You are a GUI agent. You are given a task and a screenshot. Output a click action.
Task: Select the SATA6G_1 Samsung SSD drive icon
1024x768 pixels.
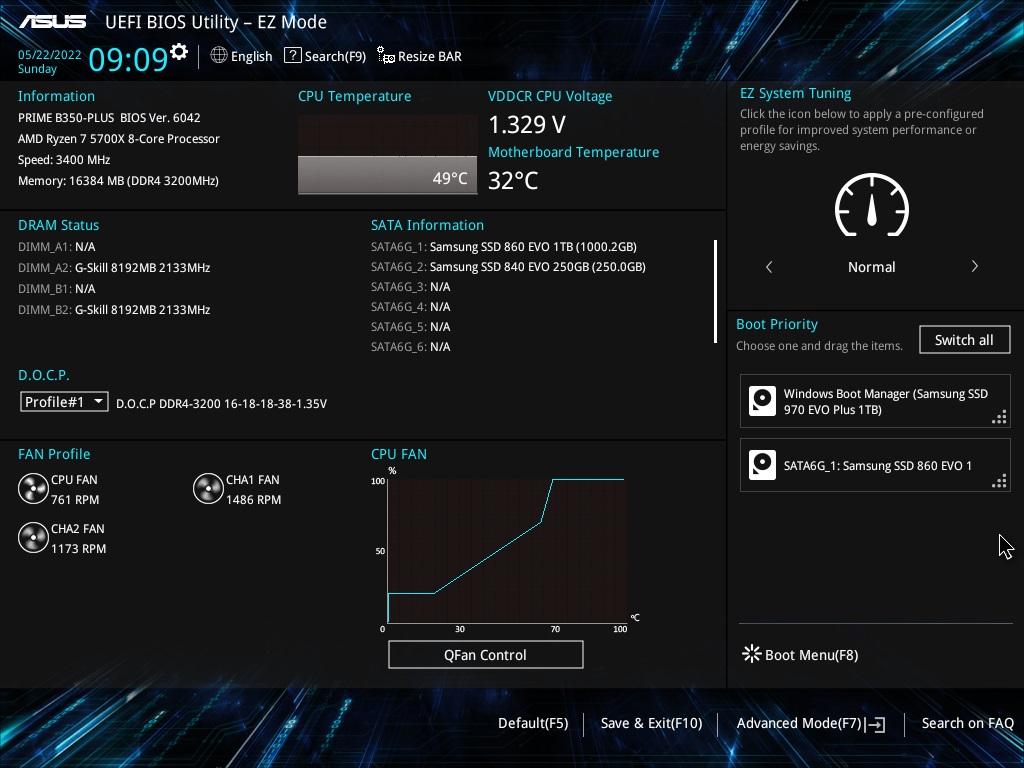(x=762, y=465)
